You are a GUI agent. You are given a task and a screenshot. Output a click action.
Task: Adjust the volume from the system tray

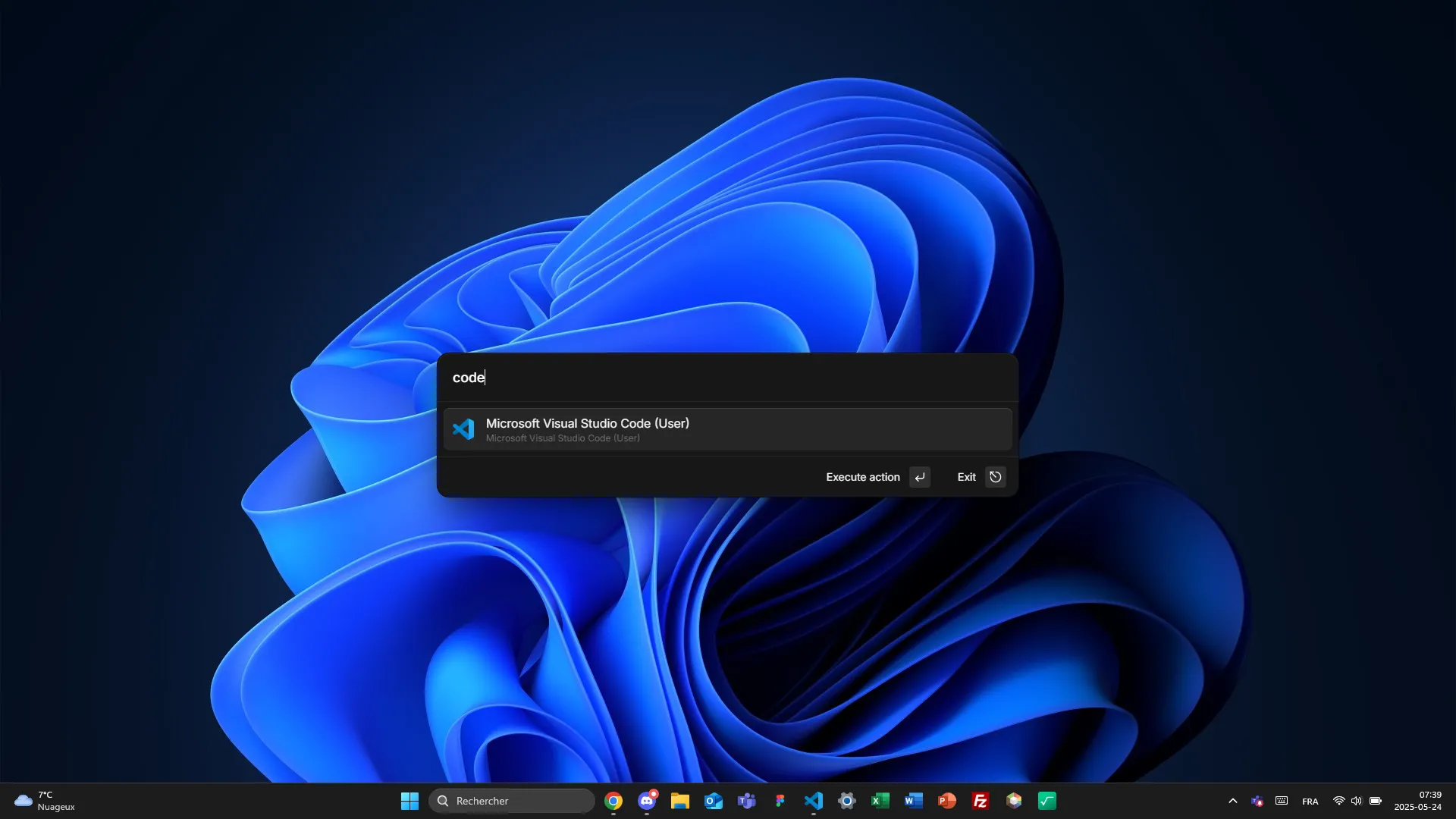[1357, 800]
